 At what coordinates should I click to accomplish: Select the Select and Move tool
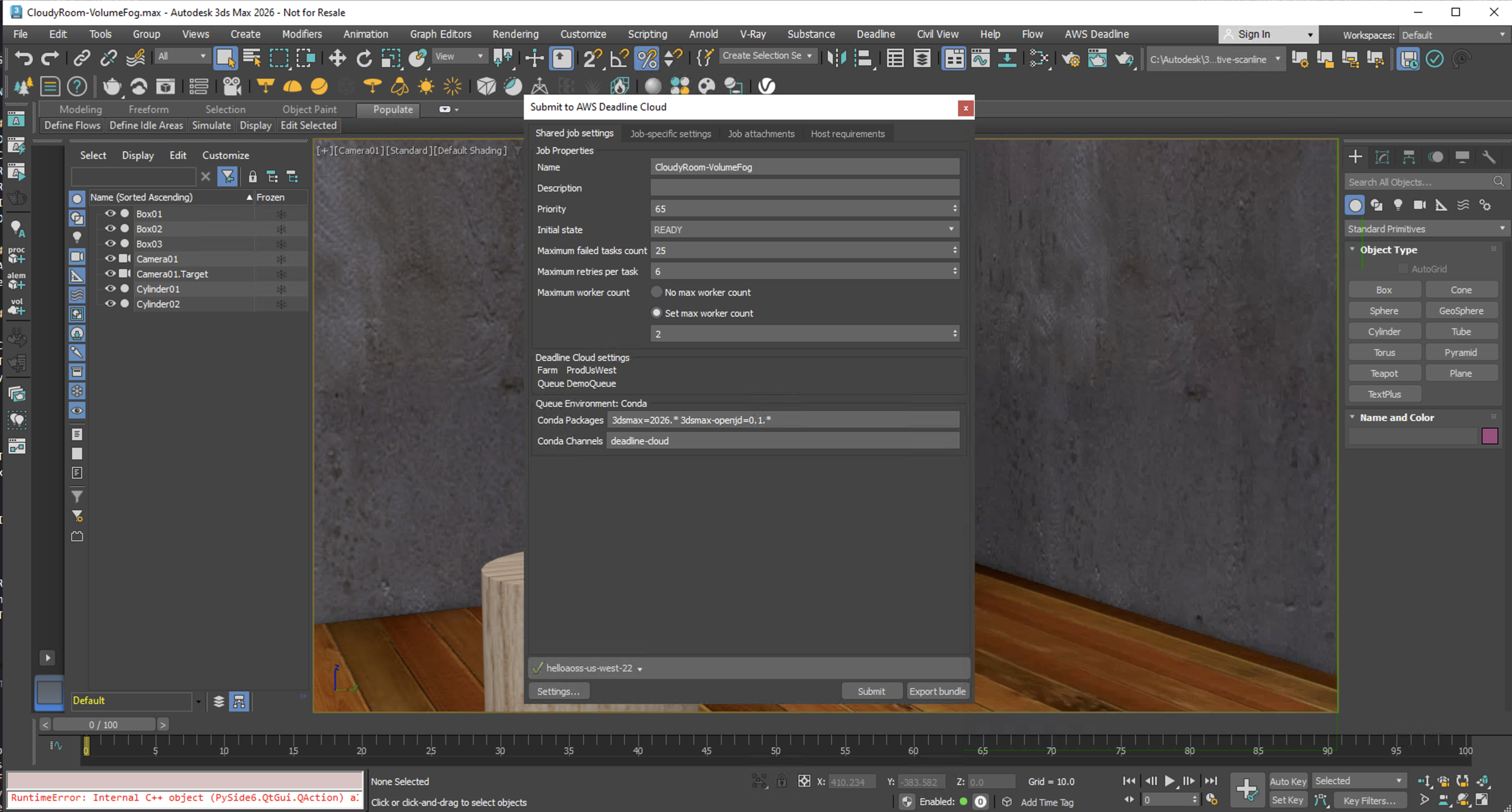coord(336,58)
